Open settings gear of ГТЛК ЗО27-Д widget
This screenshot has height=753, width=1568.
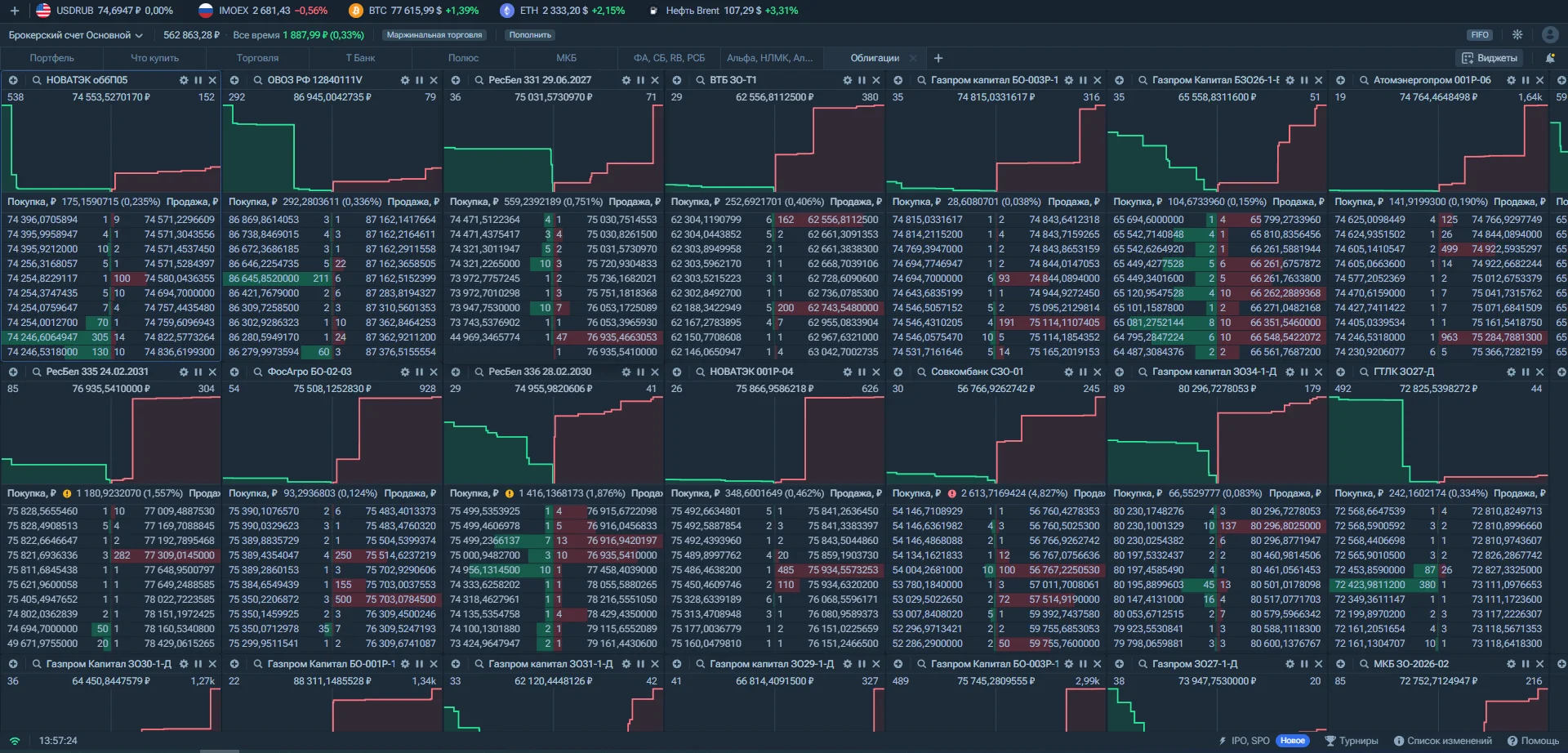coord(1511,372)
